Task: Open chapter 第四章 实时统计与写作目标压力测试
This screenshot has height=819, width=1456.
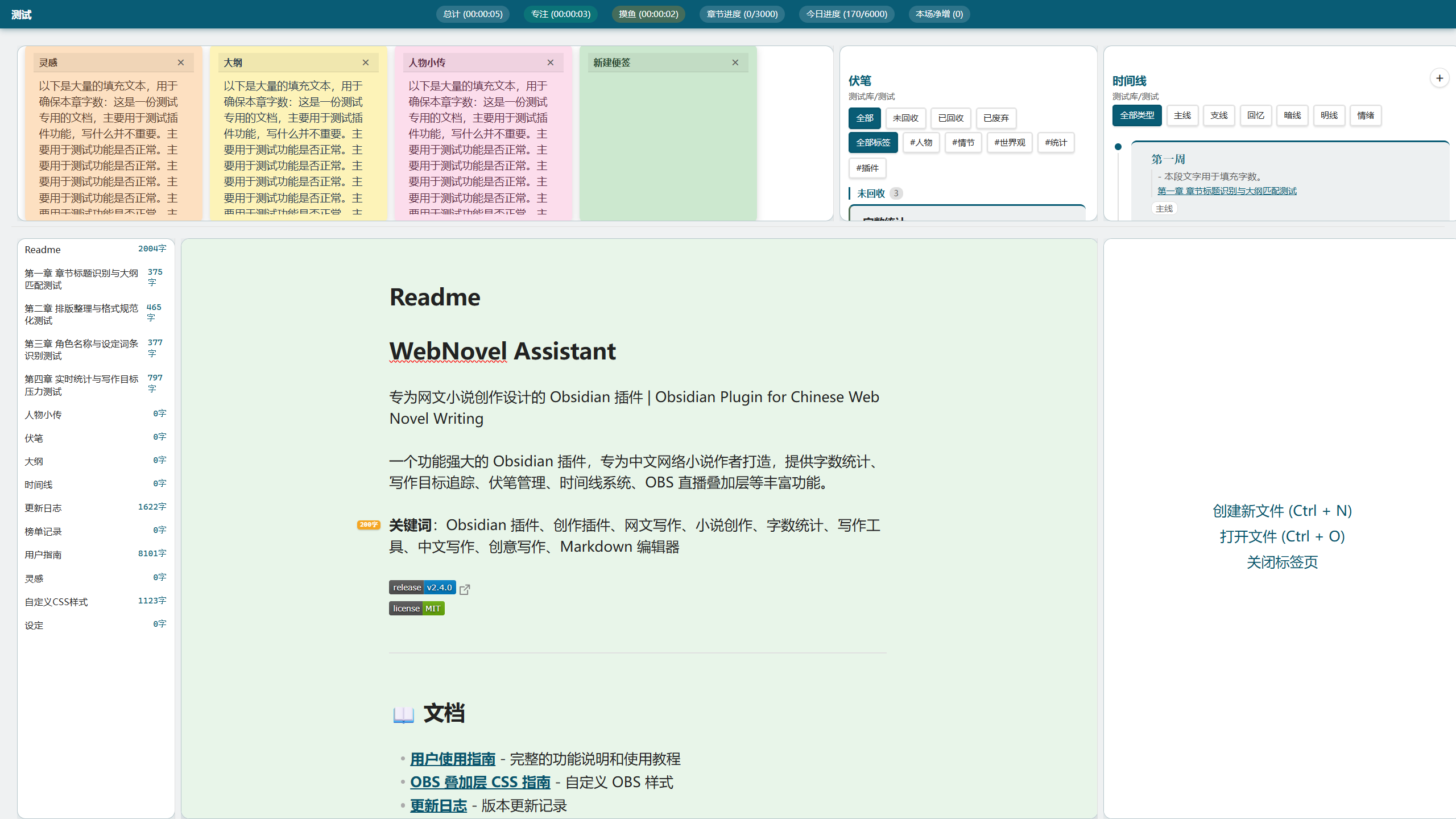Action: pos(96,385)
